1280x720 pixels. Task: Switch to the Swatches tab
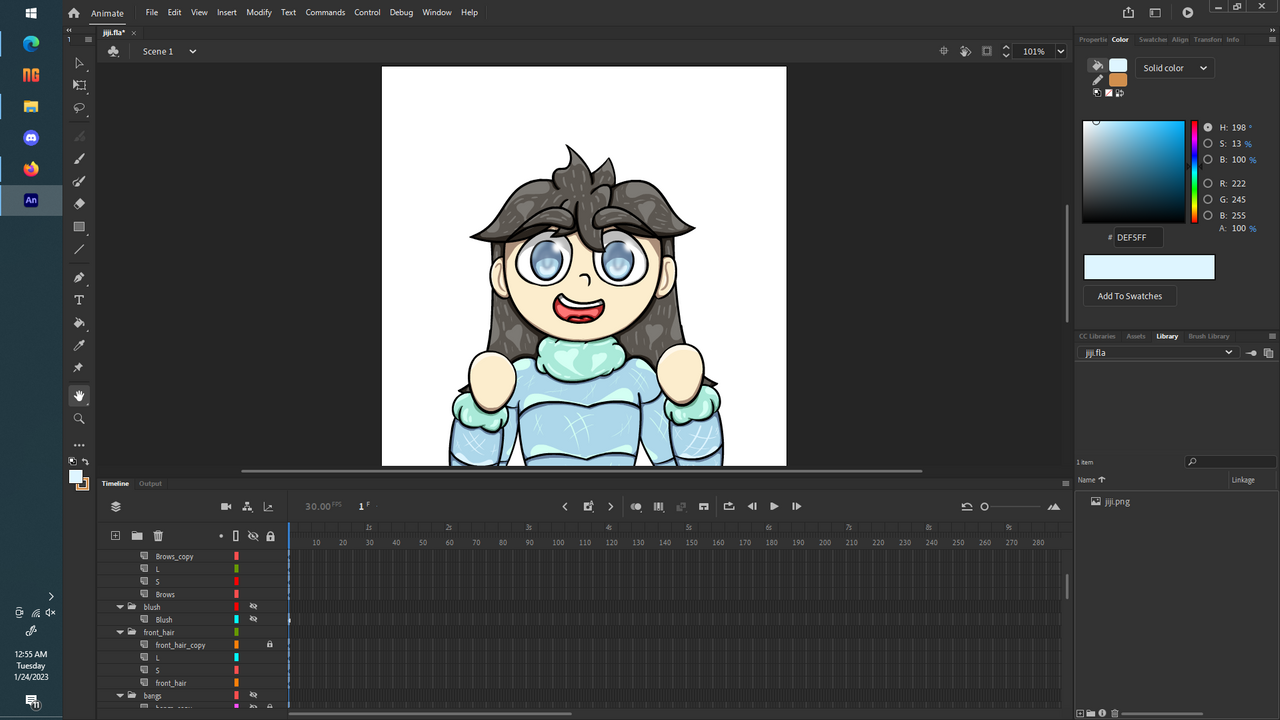click(x=1153, y=39)
